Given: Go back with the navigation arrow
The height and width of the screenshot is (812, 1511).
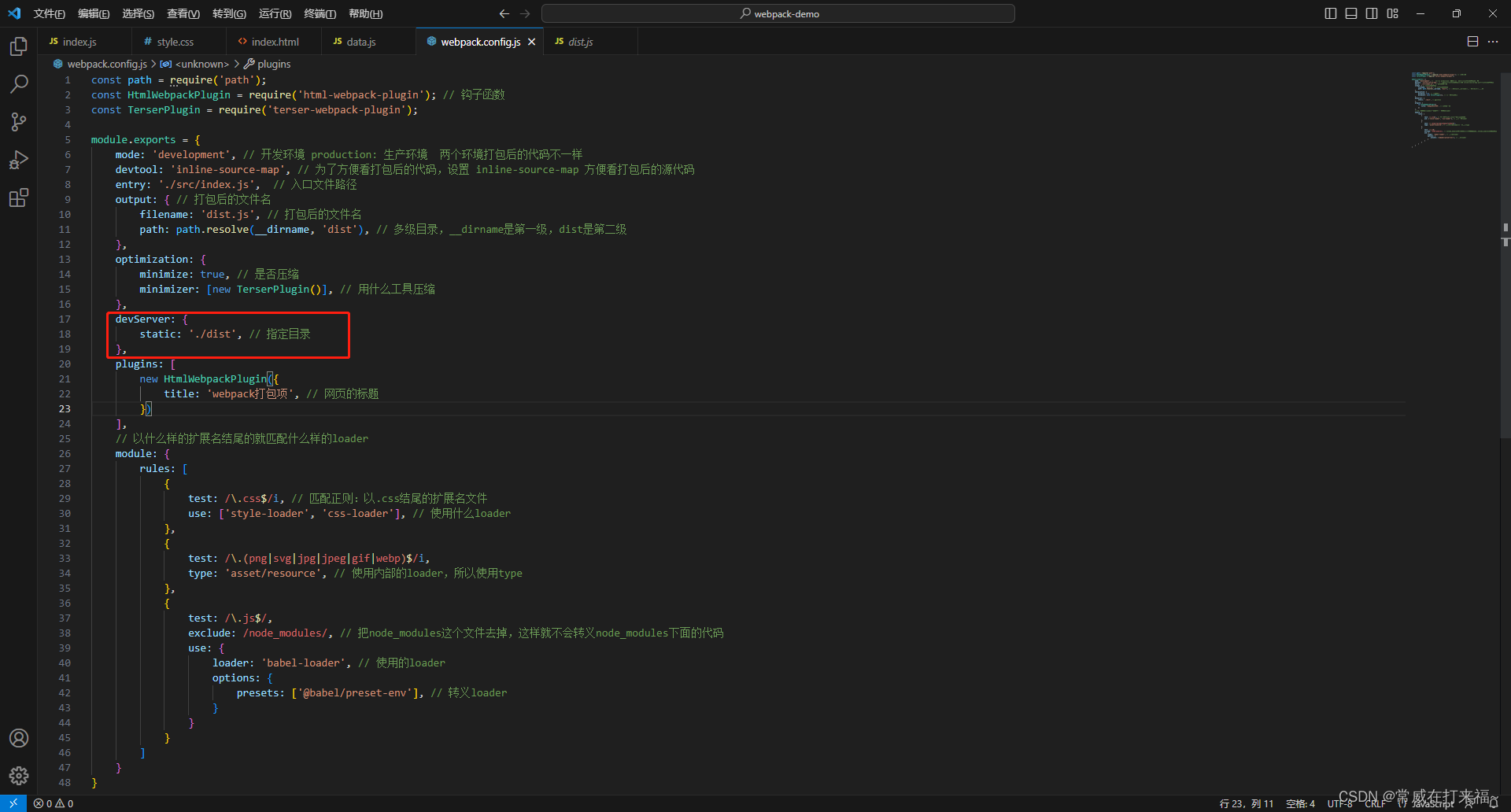Looking at the screenshot, I should pyautogui.click(x=504, y=13).
